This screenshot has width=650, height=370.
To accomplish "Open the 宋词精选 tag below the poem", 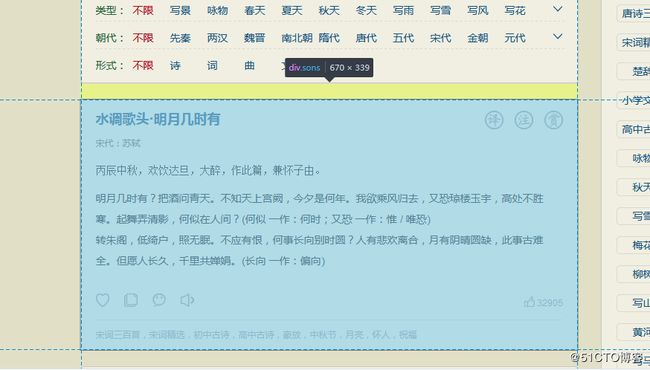I will tap(167, 334).
